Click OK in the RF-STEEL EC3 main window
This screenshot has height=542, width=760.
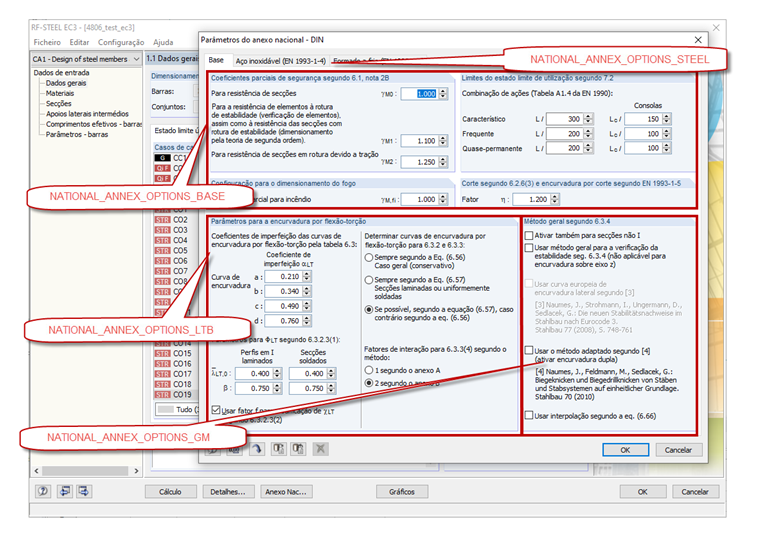pos(643,492)
